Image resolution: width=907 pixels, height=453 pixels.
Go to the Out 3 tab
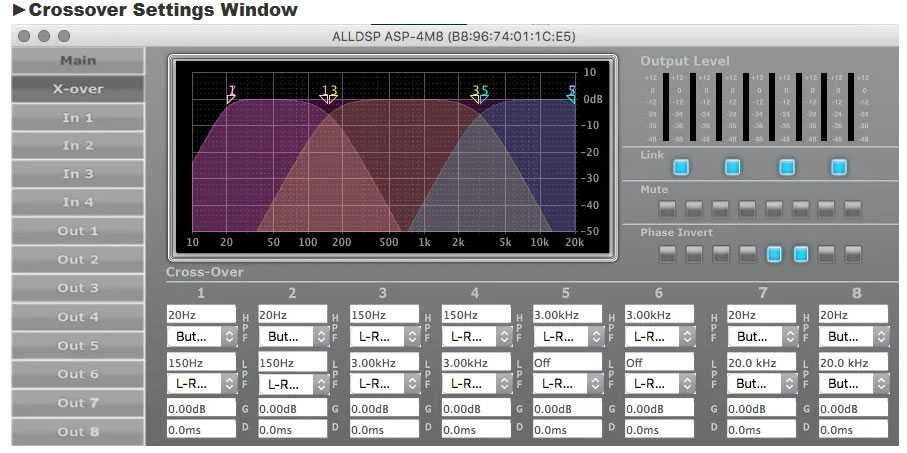click(x=78, y=288)
